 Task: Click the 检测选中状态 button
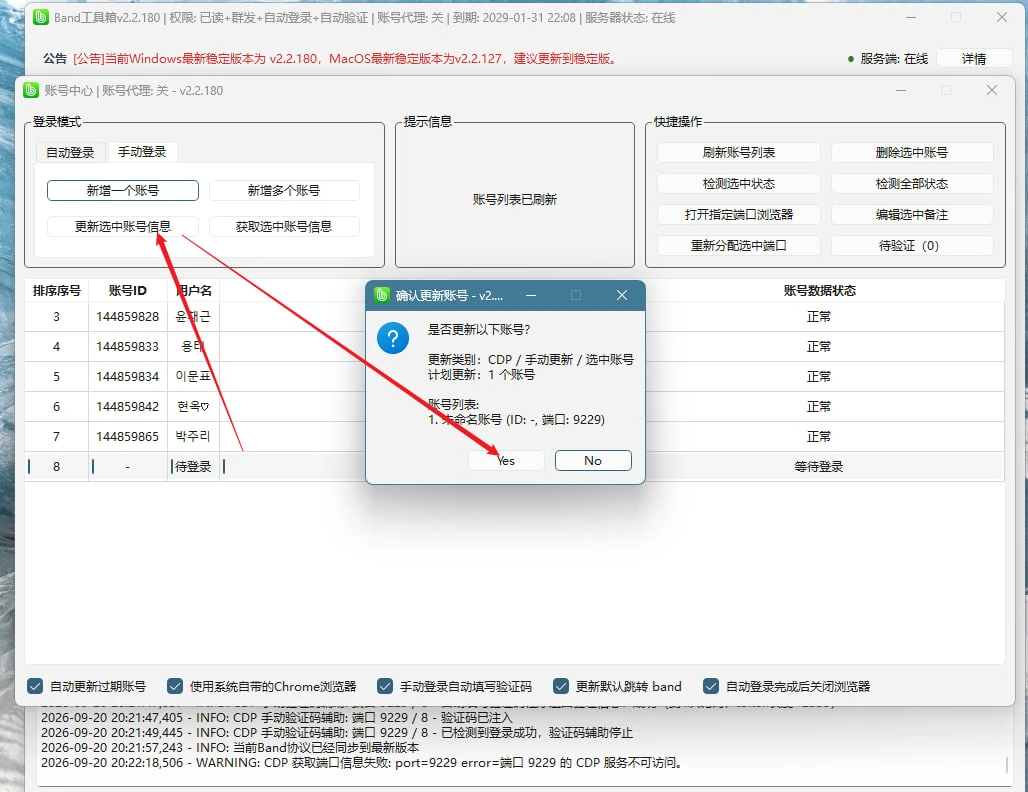[x=739, y=184]
